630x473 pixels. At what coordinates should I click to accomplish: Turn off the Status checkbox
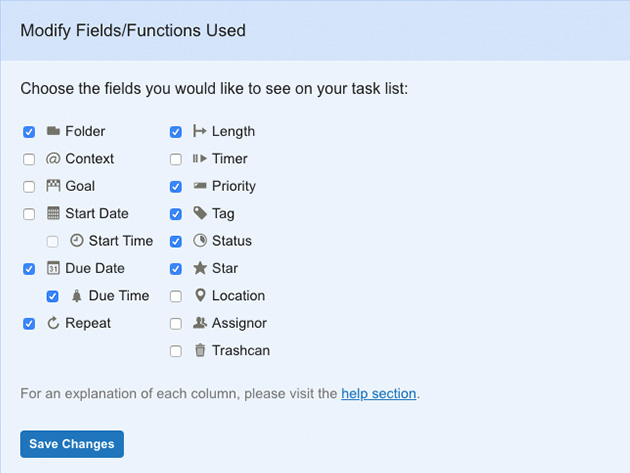[x=176, y=242]
